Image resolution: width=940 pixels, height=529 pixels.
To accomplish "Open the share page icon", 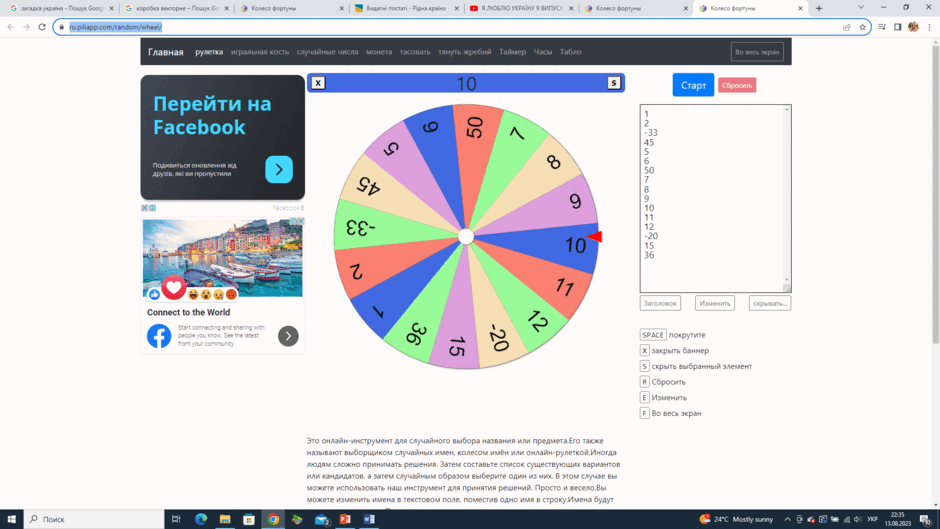I will [x=846, y=27].
